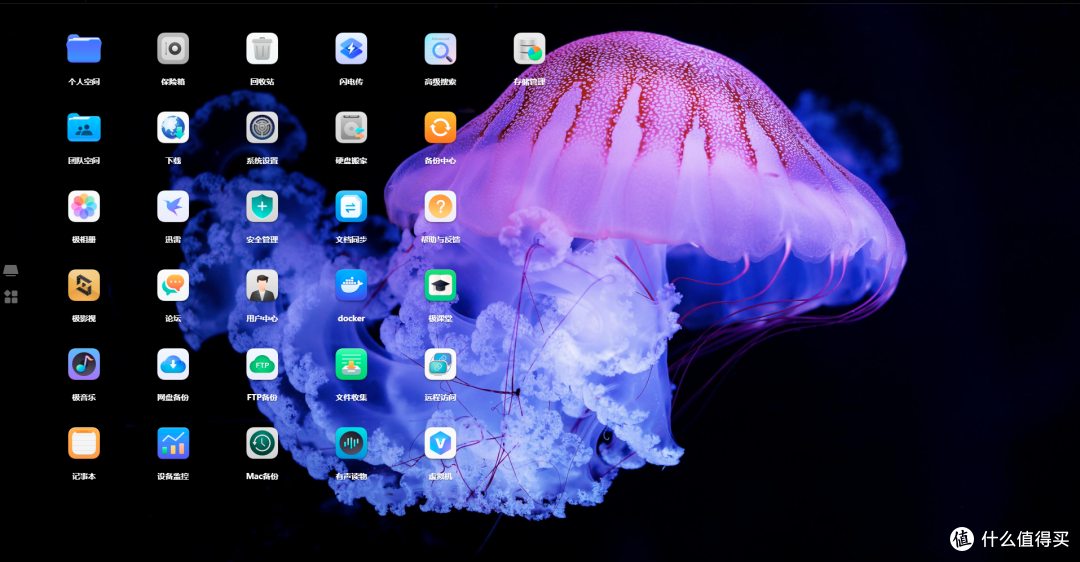Open the 团队空间 team space folder

84,128
